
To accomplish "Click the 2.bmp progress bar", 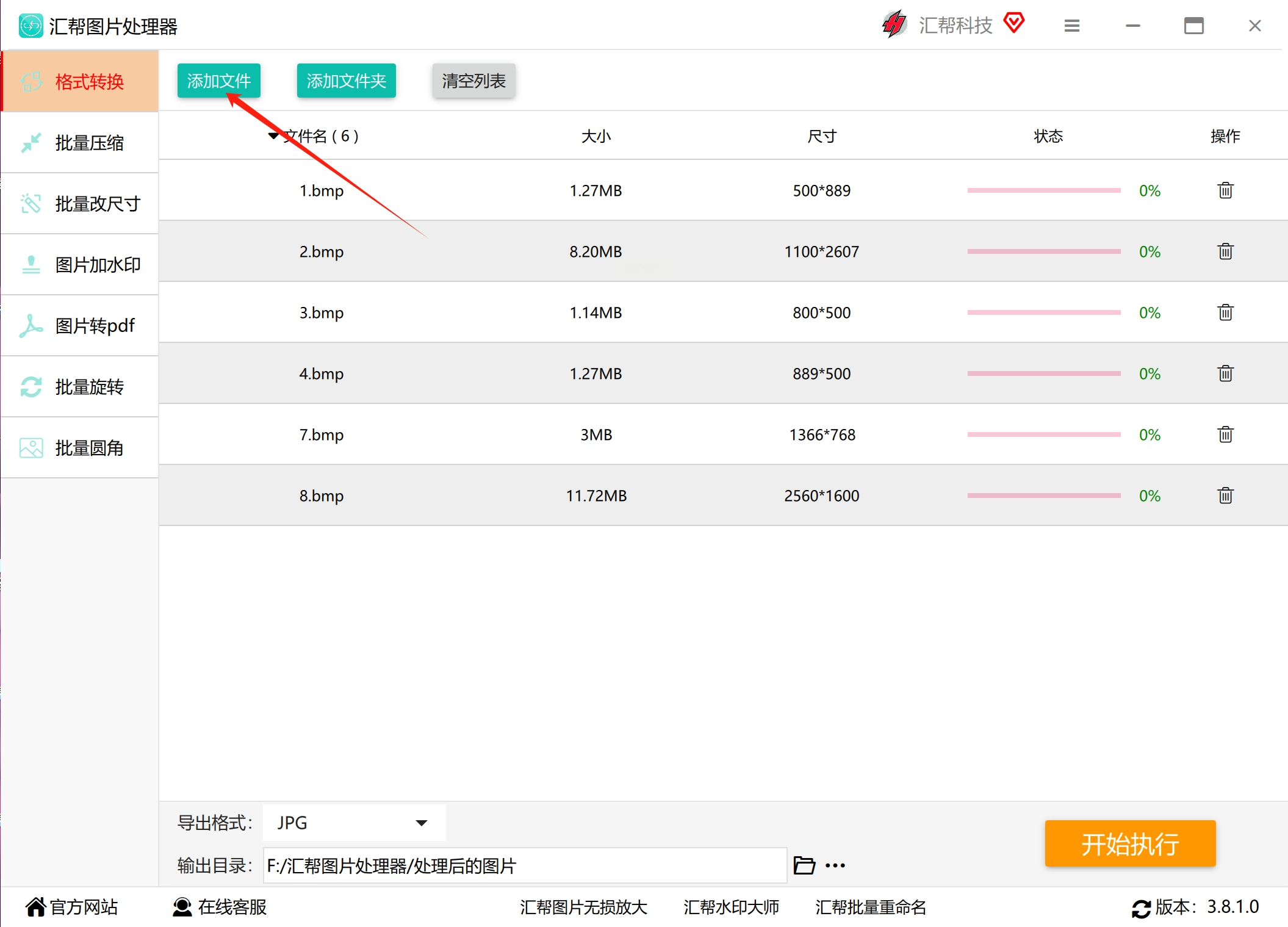I will (x=1043, y=251).
